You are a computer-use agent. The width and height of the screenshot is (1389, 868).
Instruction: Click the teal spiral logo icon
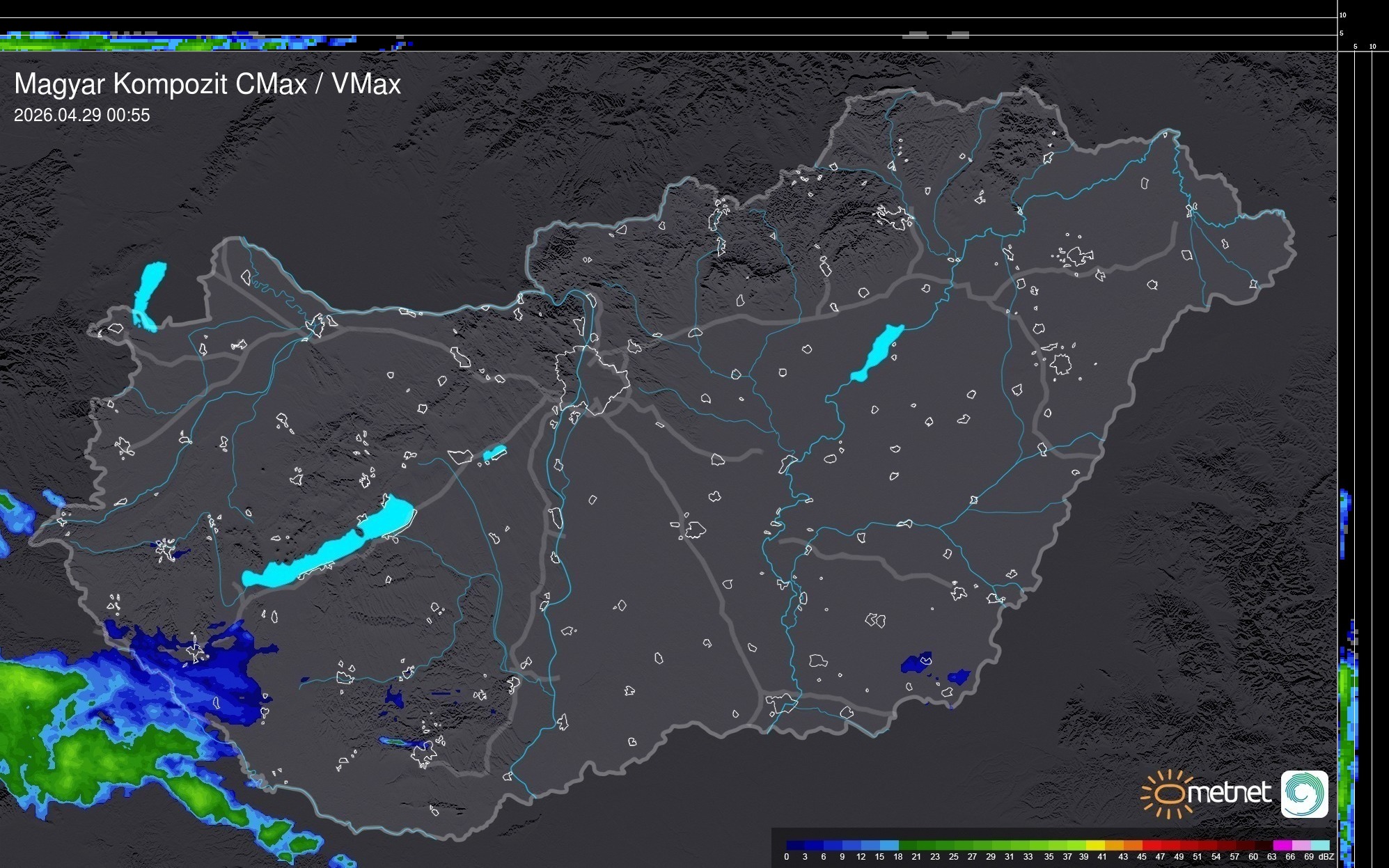coord(1304,794)
